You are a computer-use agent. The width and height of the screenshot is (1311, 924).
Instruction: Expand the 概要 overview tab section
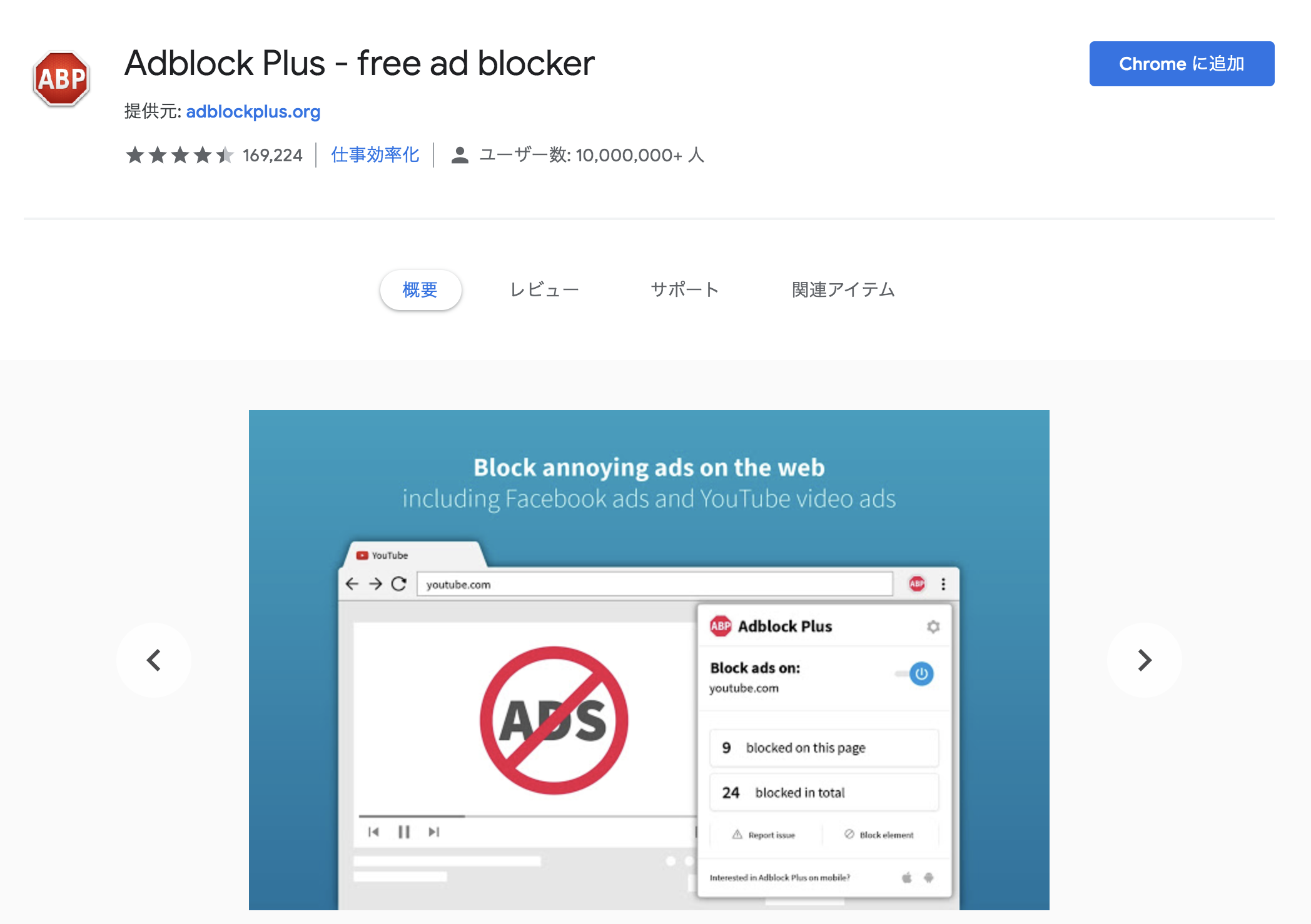coord(419,291)
